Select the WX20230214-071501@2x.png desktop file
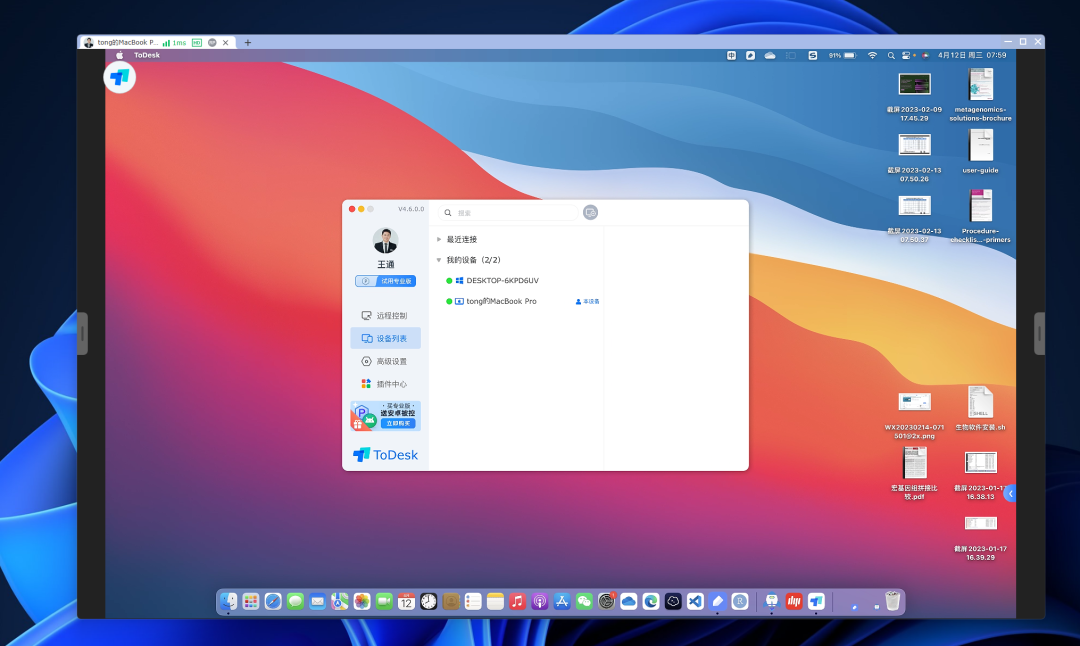 coord(914,415)
